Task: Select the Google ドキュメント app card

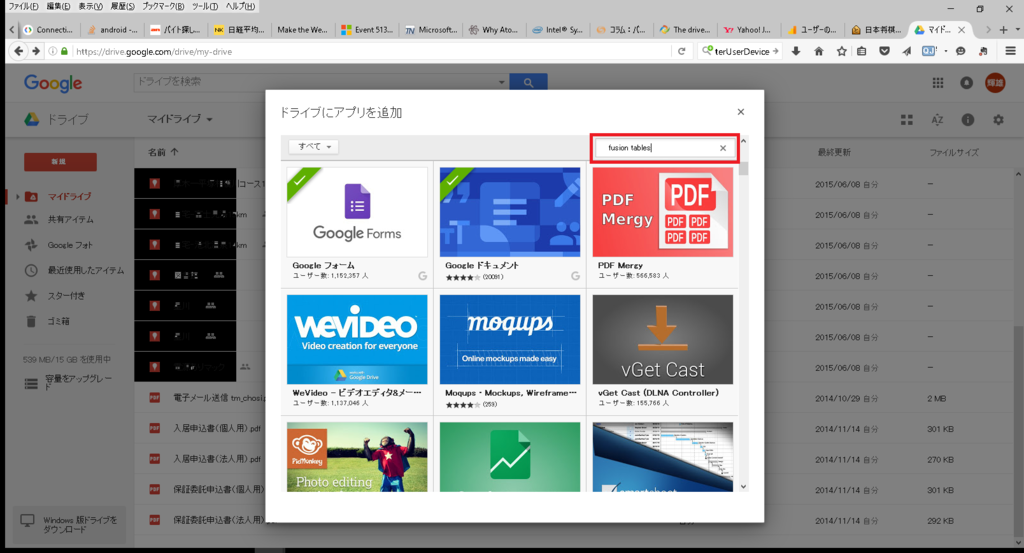Action: pyautogui.click(x=510, y=225)
